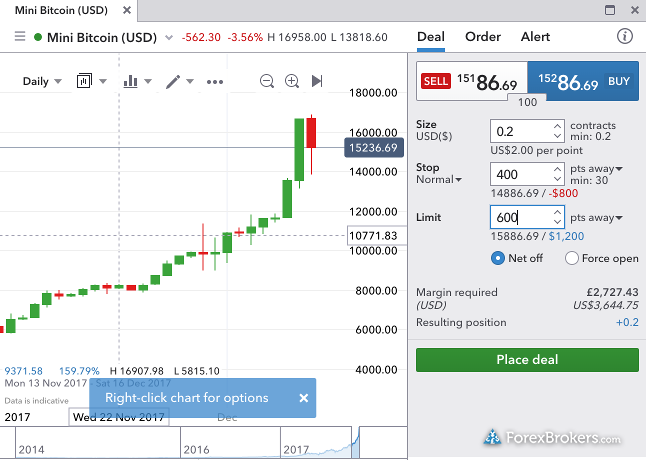Dismiss the Right-click chart tooltip

(304, 398)
